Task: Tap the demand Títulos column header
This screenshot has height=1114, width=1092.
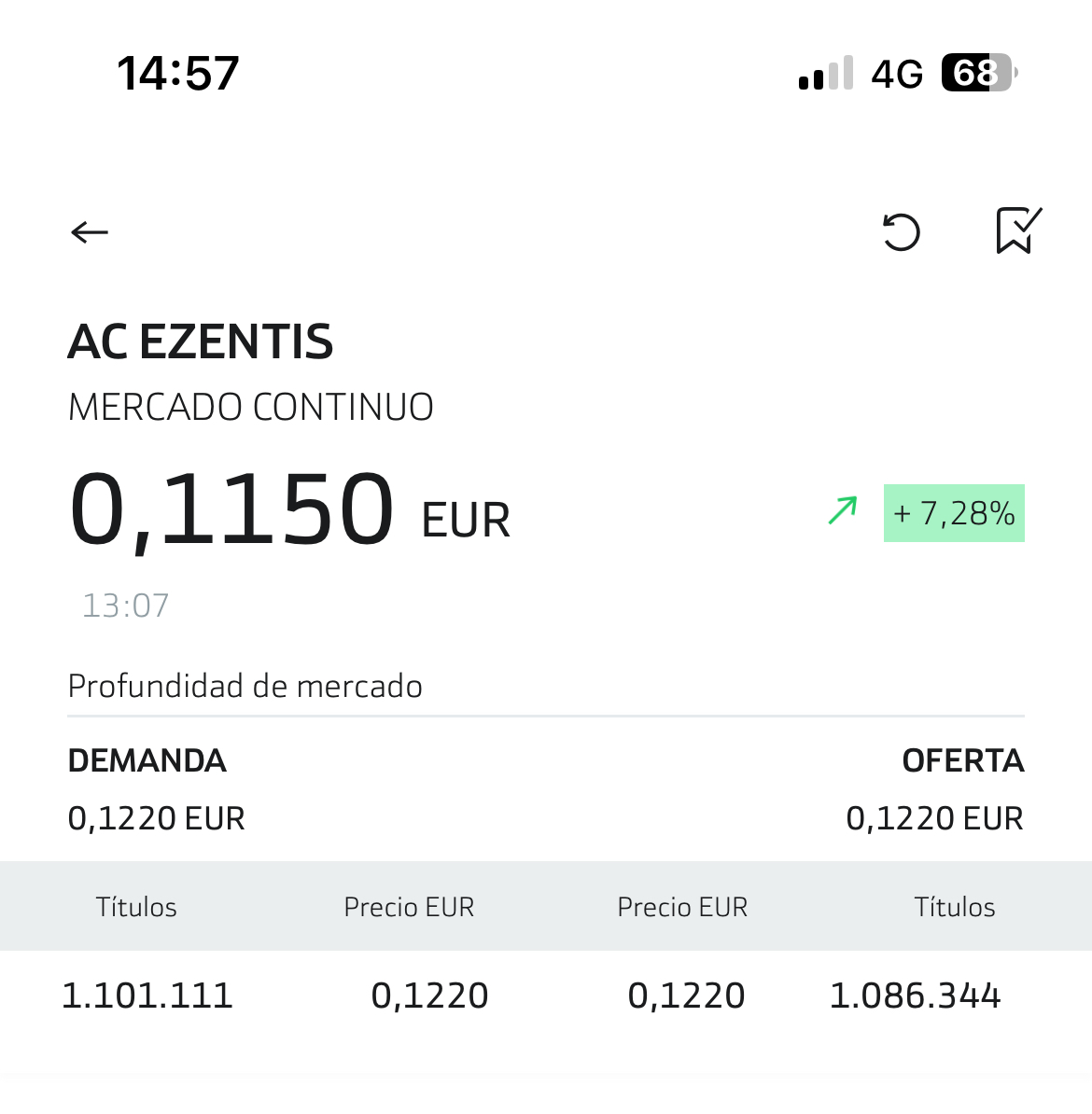Action: pos(136,907)
